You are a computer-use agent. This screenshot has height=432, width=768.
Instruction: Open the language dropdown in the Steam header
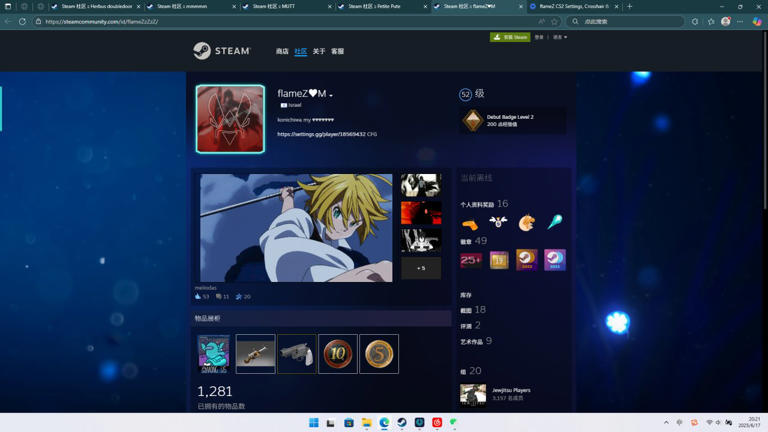coord(560,37)
